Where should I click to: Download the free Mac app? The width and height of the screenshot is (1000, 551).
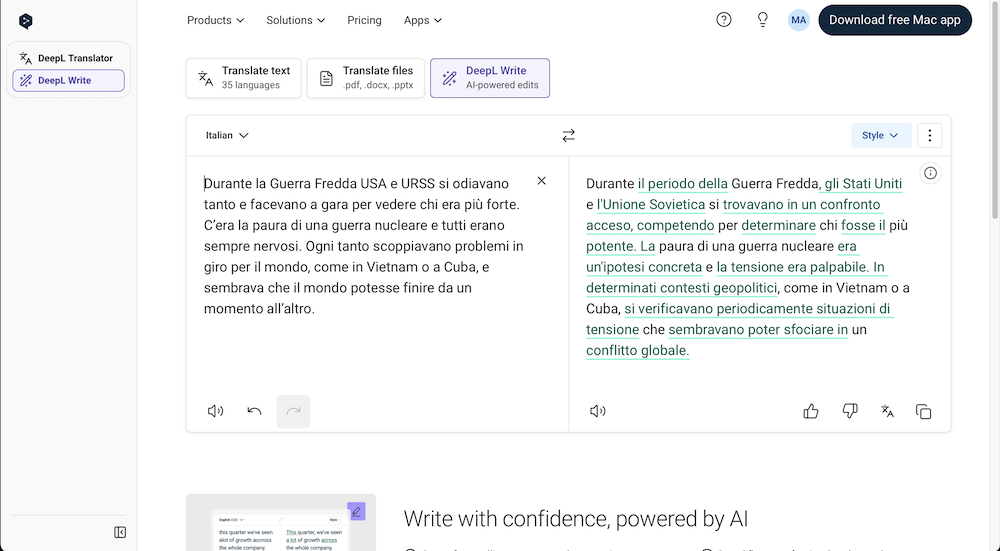pyautogui.click(x=895, y=20)
